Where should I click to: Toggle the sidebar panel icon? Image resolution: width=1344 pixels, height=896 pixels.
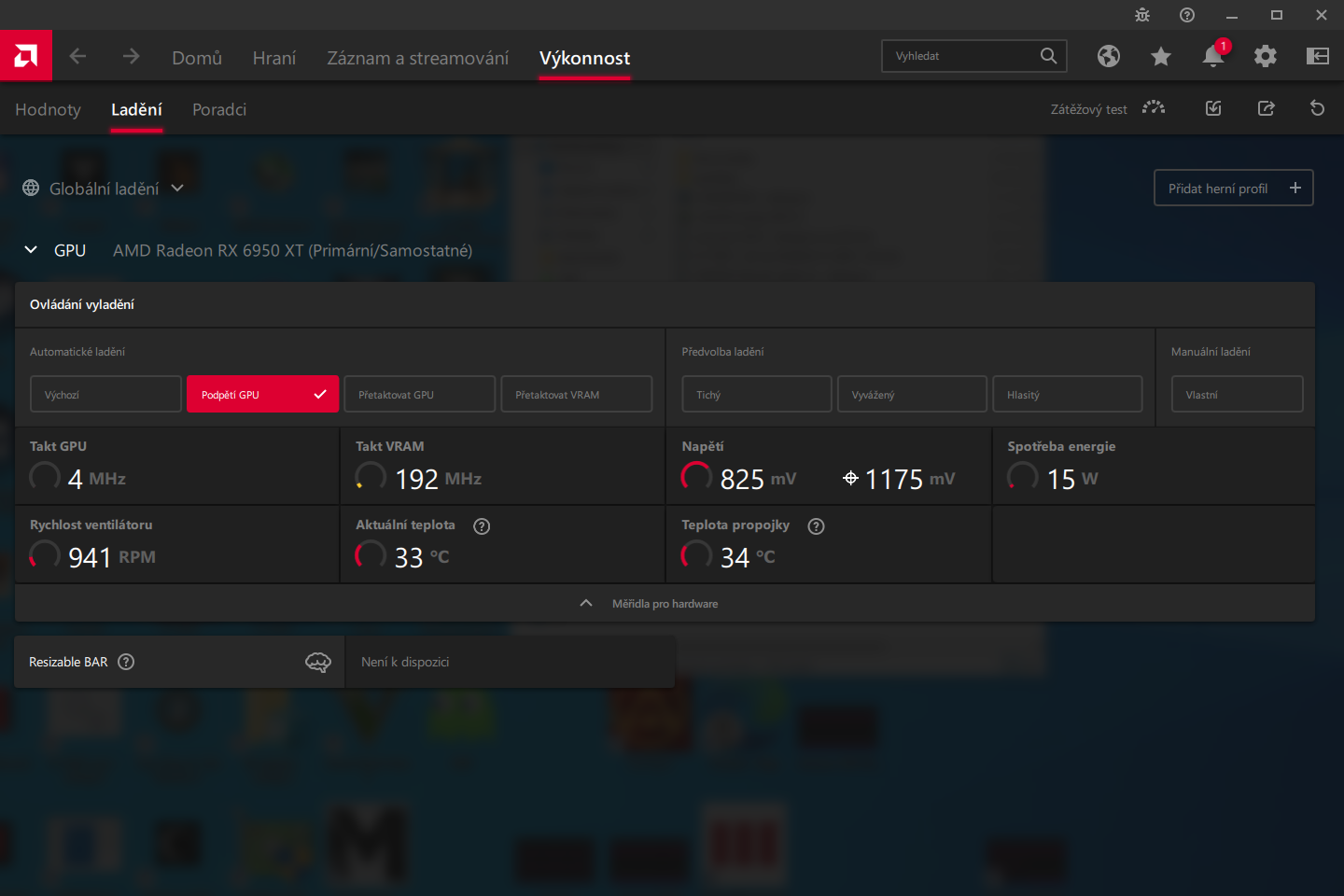point(1318,56)
